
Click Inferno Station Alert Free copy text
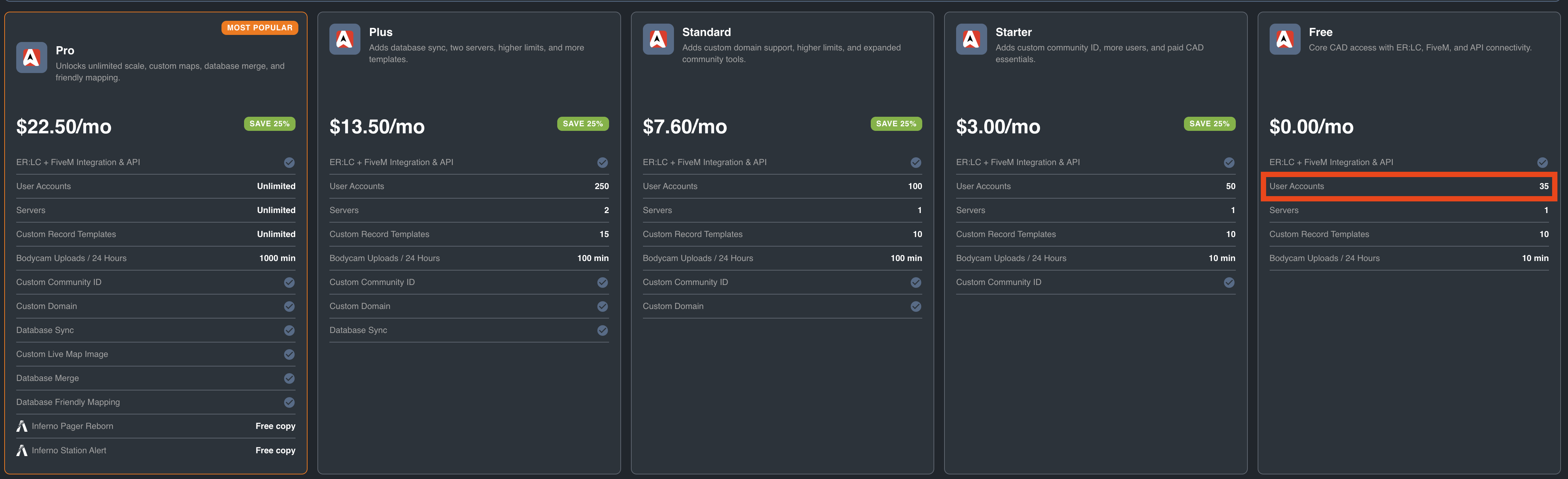pos(275,450)
